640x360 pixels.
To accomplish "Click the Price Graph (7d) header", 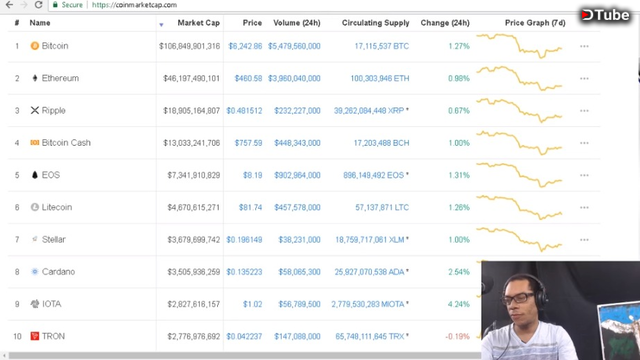I will (x=535, y=23).
